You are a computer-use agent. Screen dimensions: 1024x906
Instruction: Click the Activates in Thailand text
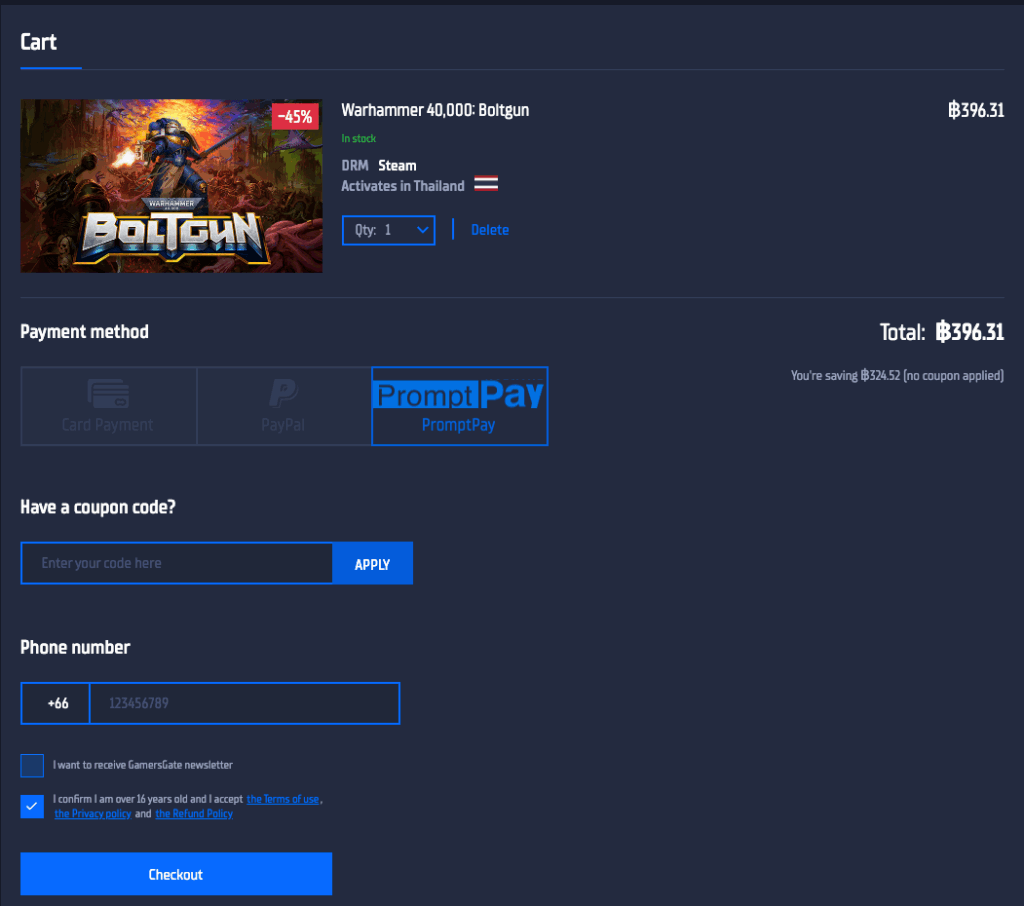tap(403, 186)
